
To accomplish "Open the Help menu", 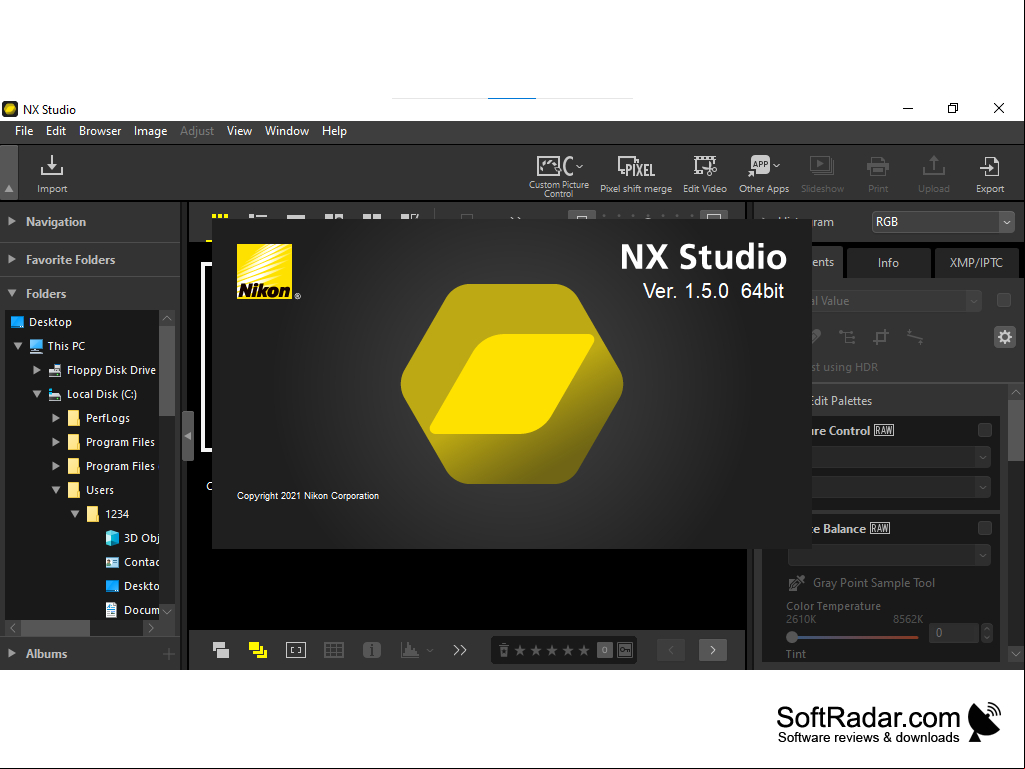I will pyautogui.click(x=334, y=131).
